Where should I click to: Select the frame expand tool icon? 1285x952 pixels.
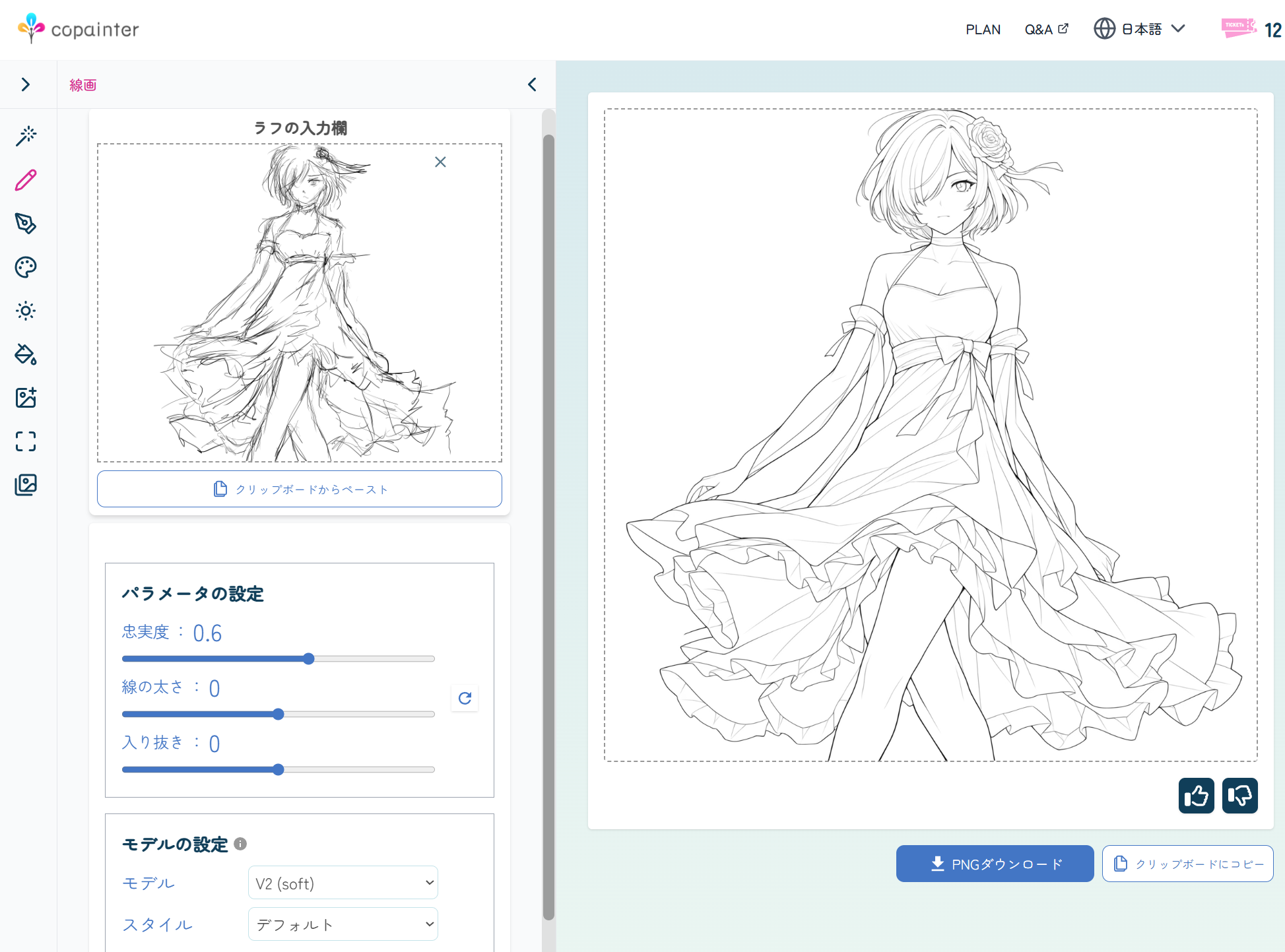point(26,441)
